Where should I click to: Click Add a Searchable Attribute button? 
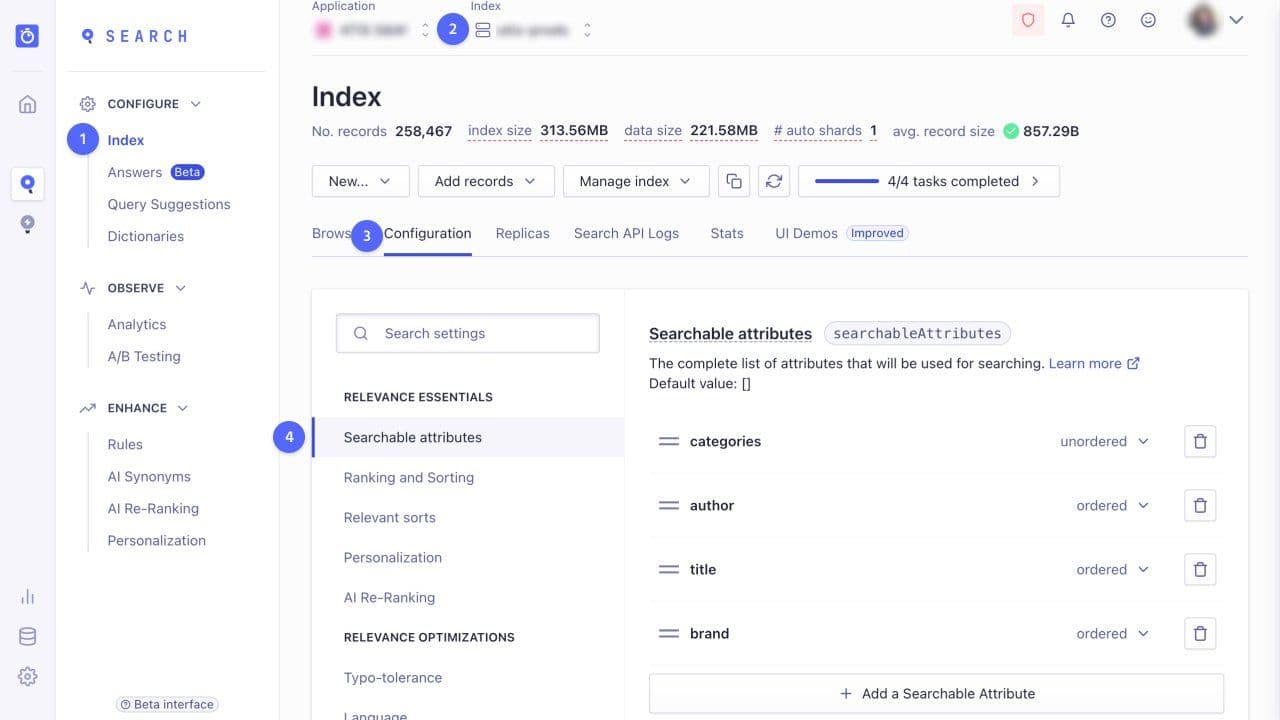[936, 693]
